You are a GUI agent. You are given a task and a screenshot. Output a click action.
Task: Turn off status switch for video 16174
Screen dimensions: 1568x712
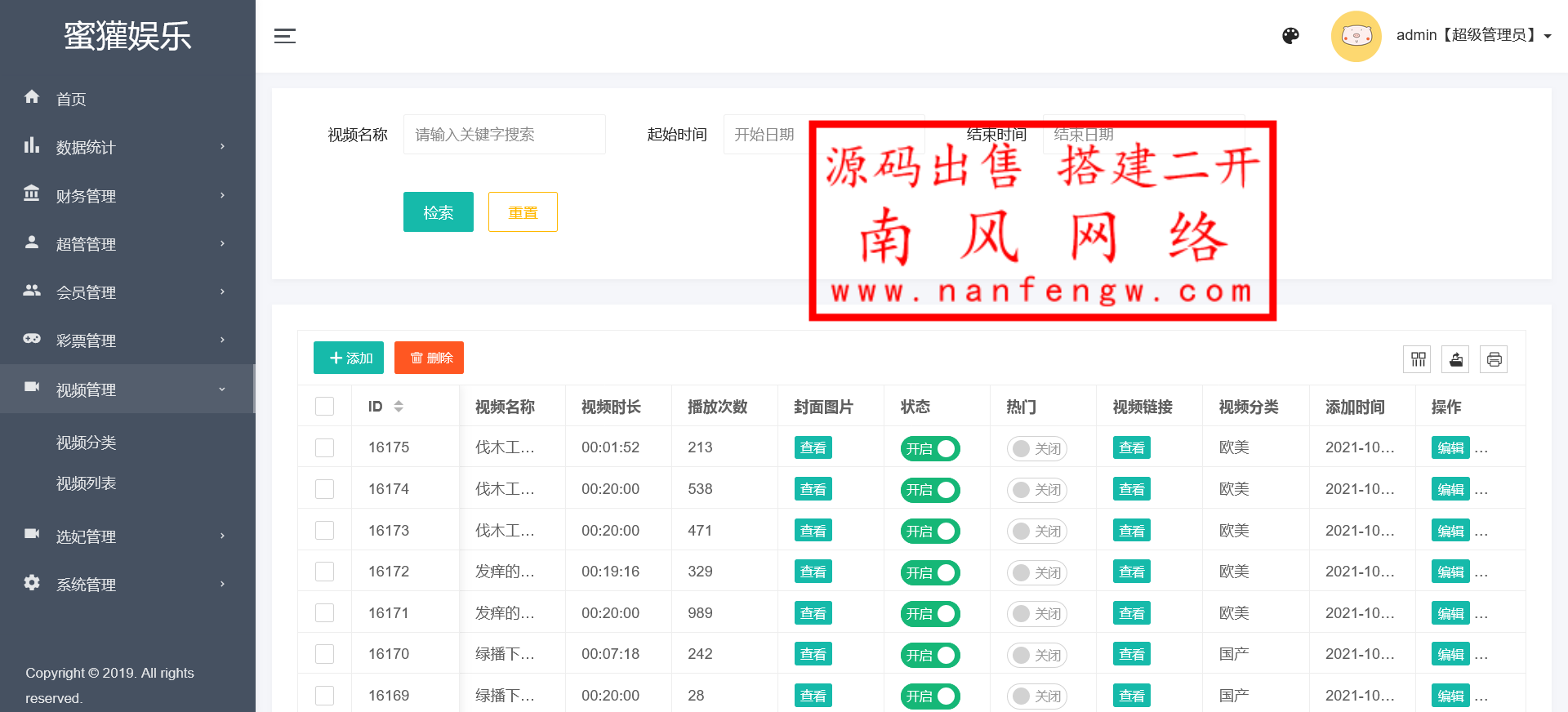point(929,490)
